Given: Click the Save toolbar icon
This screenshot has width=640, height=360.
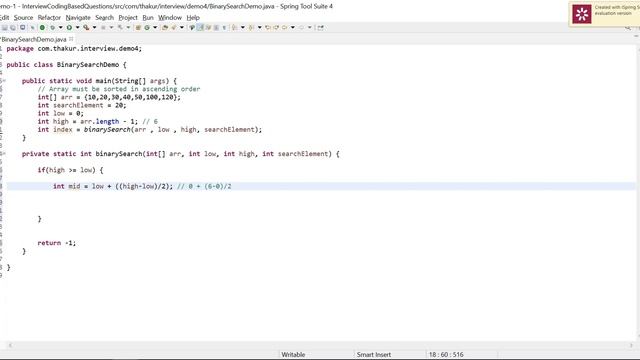Looking at the screenshot, I should point(4,27).
